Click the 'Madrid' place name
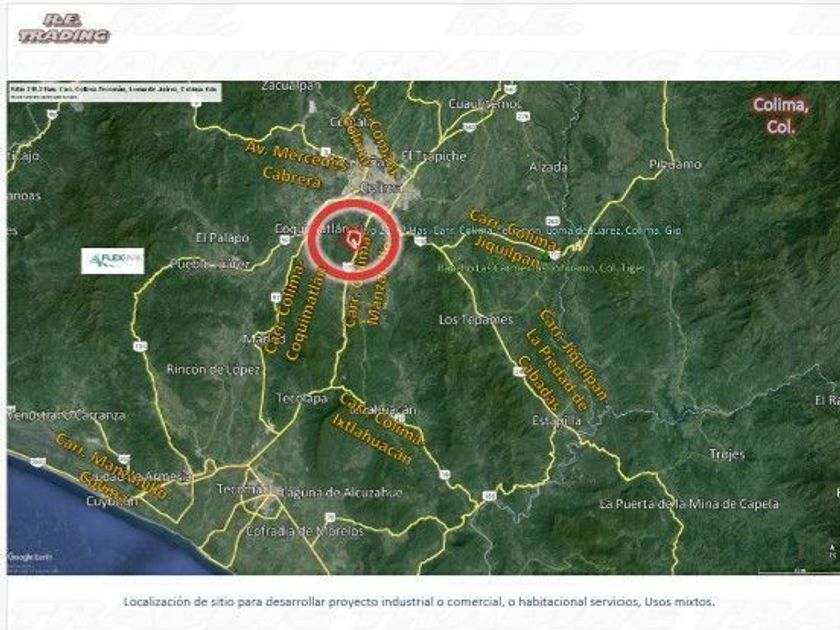The image size is (840, 630). pyautogui.click(x=265, y=339)
